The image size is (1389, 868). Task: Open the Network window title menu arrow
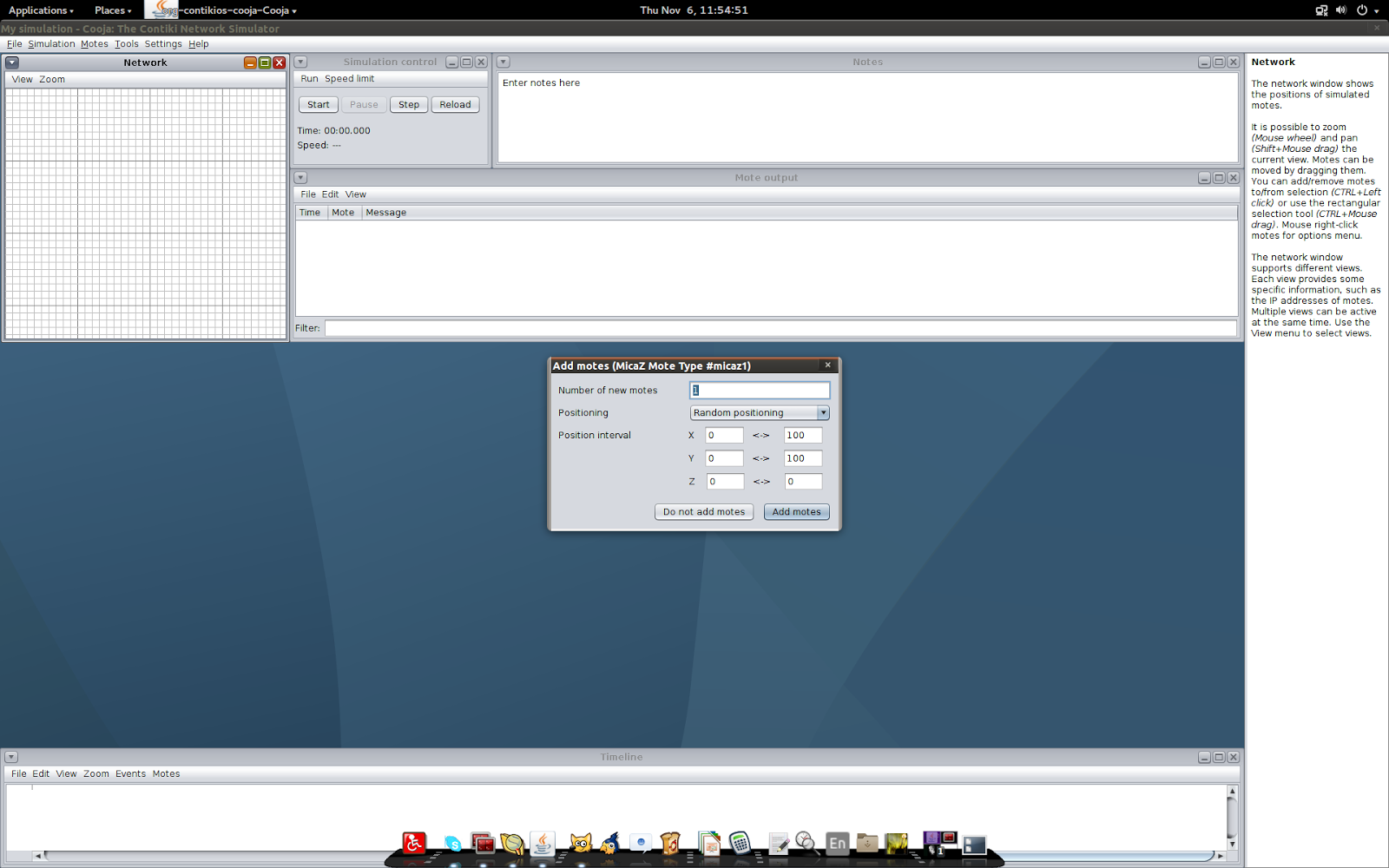12,62
